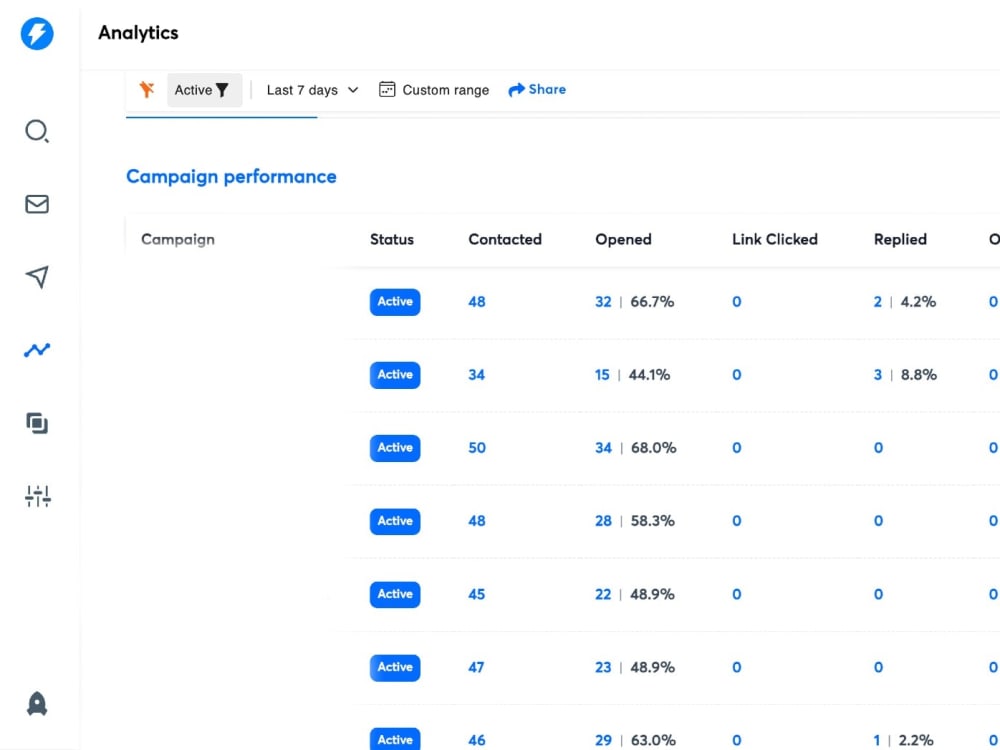Click replied count 2 beside 4.2%
This screenshot has width=1000, height=750.
click(x=878, y=302)
